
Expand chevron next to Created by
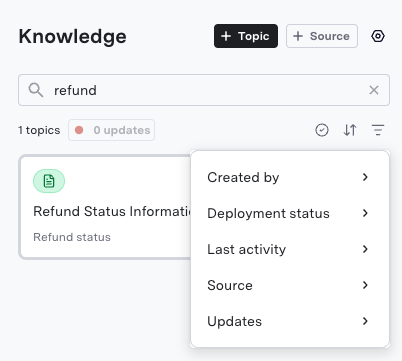coord(366,177)
